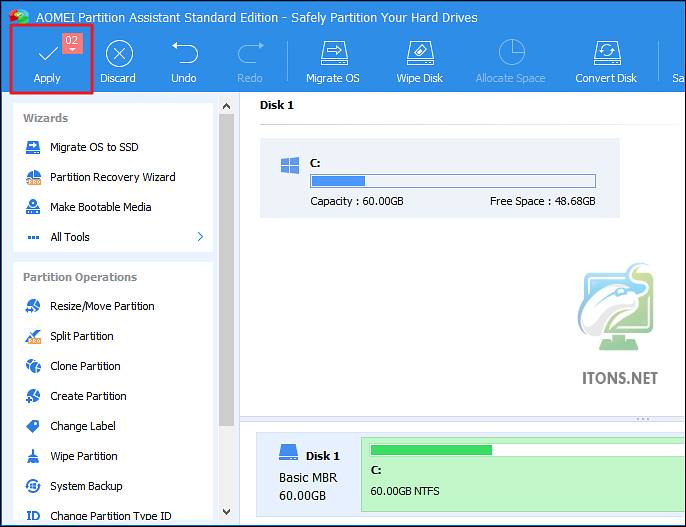Image resolution: width=686 pixels, height=527 pixels.
Task: Click the Disk 1 heading
Action: click(277, 105)
